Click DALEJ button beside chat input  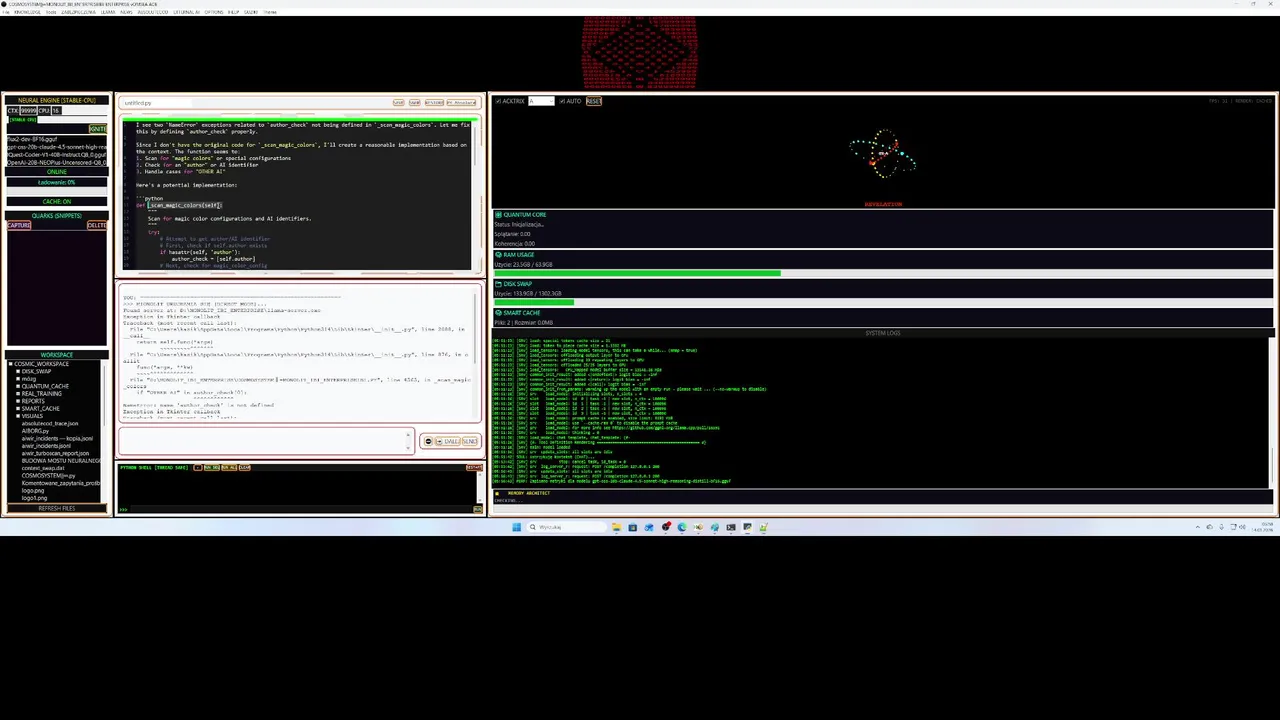click(451, 442)
